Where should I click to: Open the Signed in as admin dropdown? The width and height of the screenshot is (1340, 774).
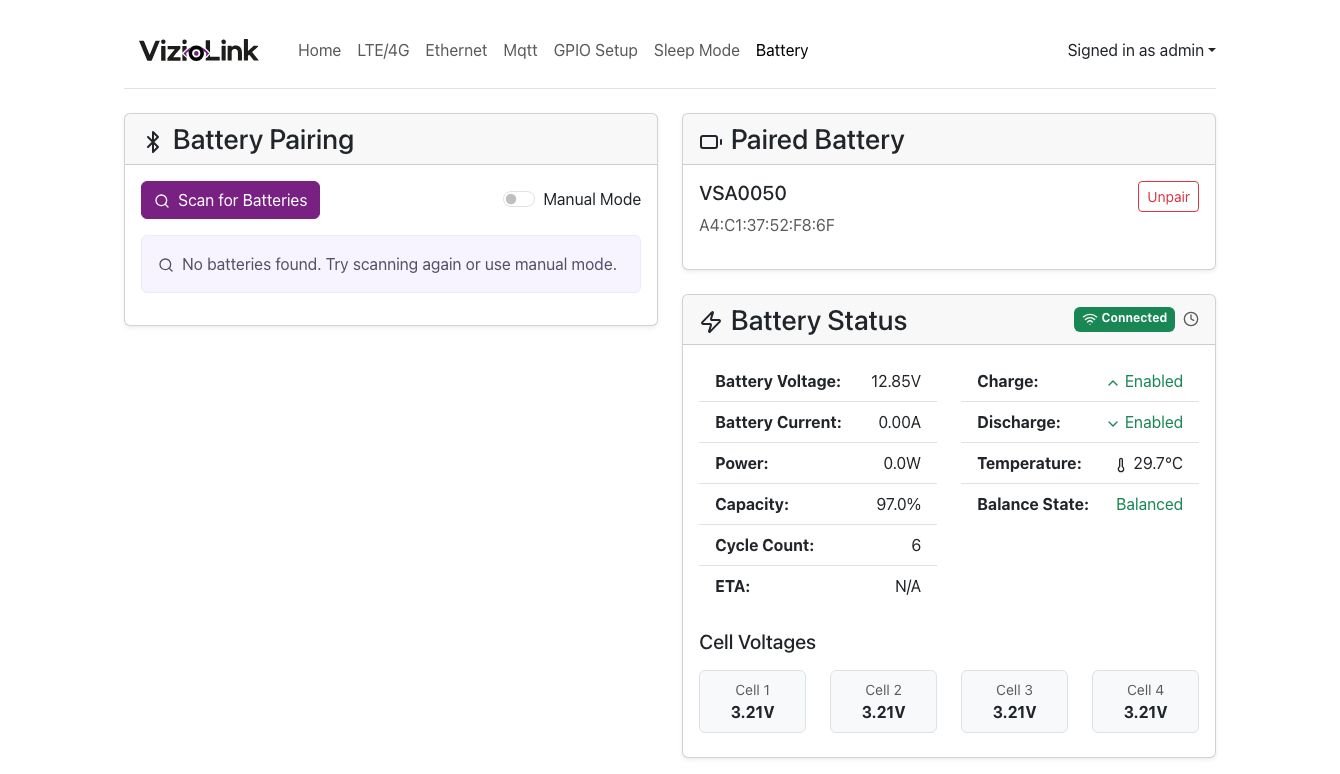click(1141, 50)
